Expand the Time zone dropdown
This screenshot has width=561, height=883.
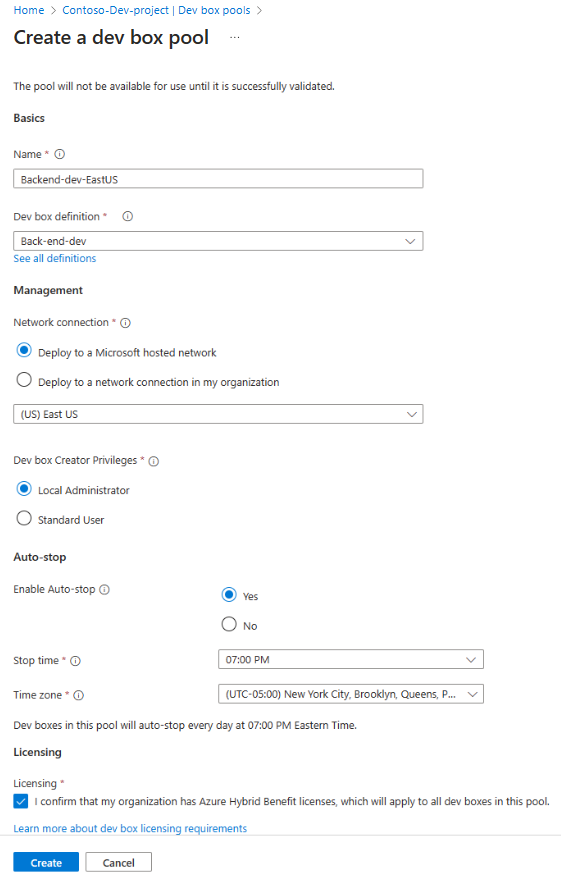click(x=350, y=694)
